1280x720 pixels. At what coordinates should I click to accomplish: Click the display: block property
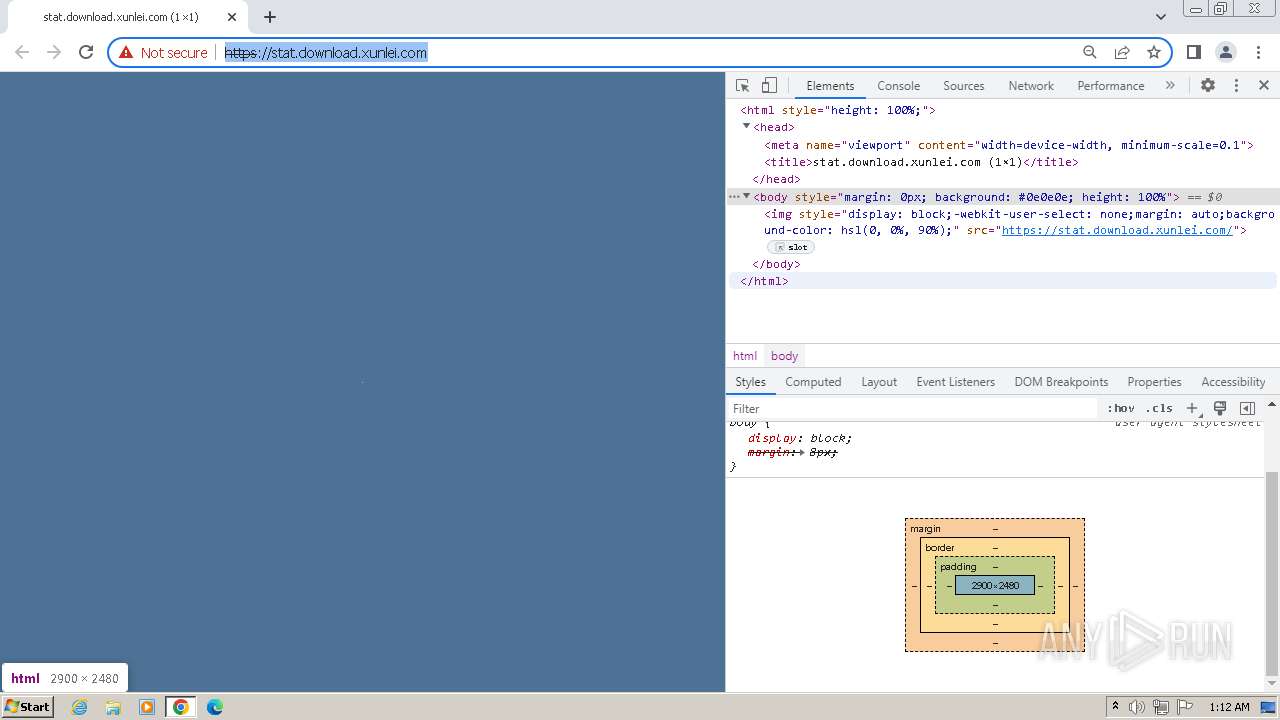[800, 438]
